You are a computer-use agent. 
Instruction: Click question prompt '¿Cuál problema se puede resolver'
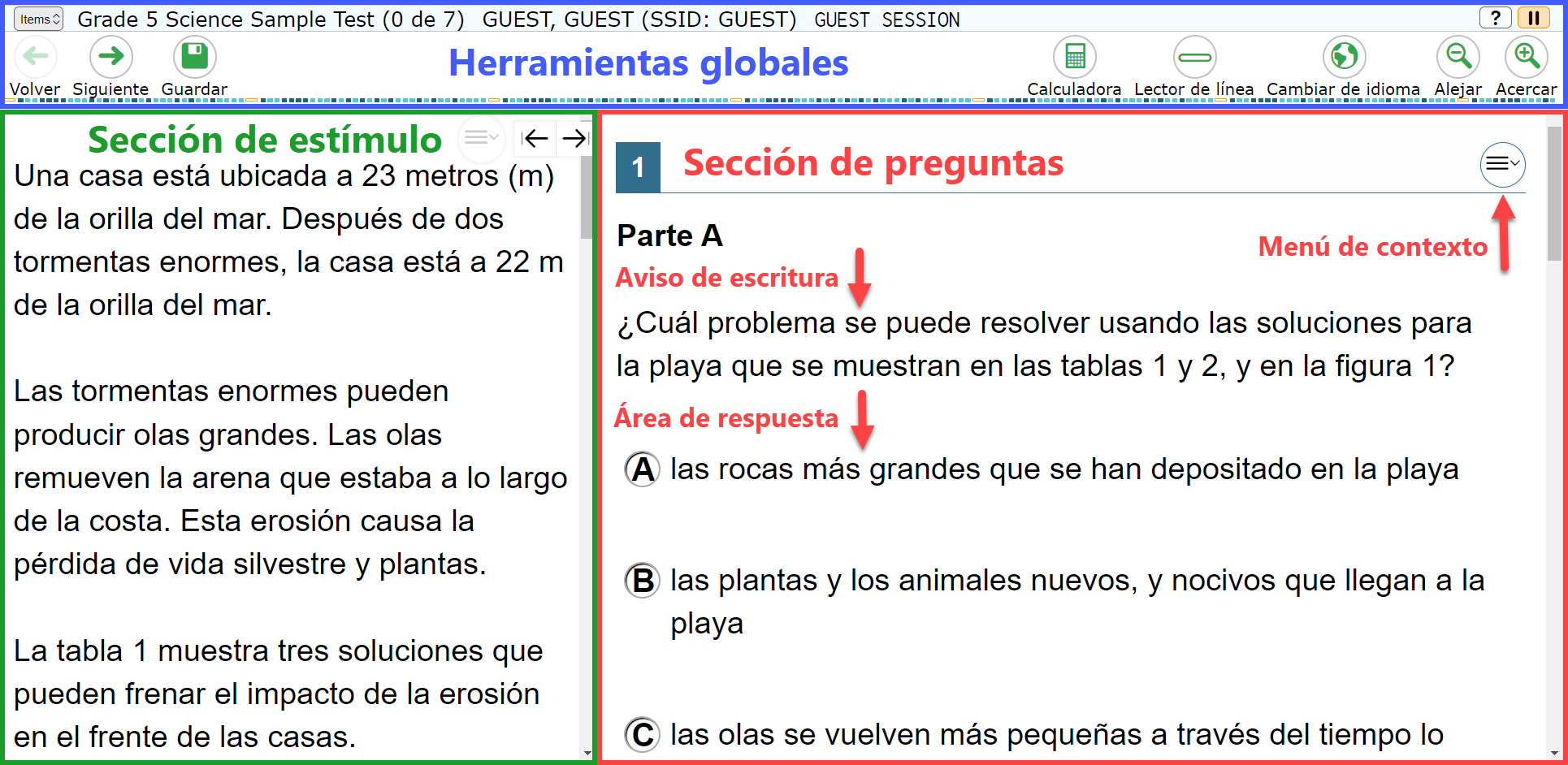[1044, 344]
